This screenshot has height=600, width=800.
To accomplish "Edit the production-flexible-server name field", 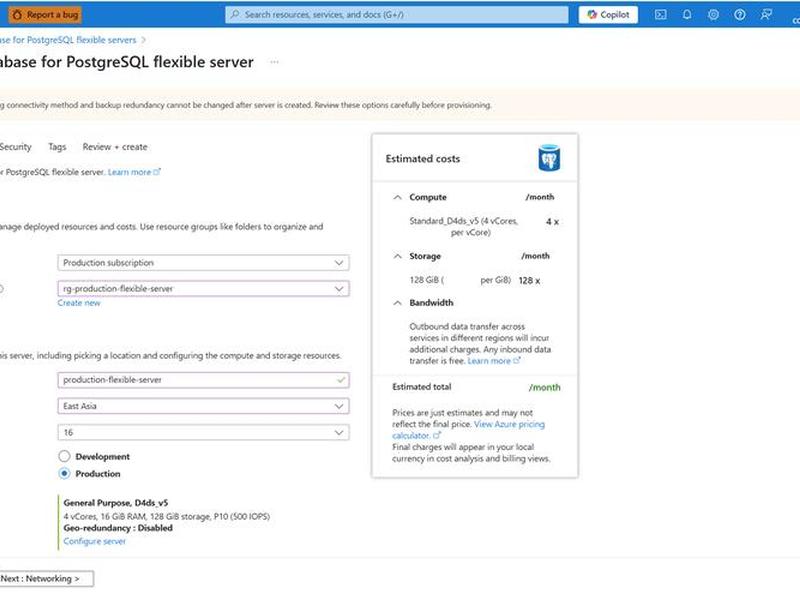I will tap(203, 380).
